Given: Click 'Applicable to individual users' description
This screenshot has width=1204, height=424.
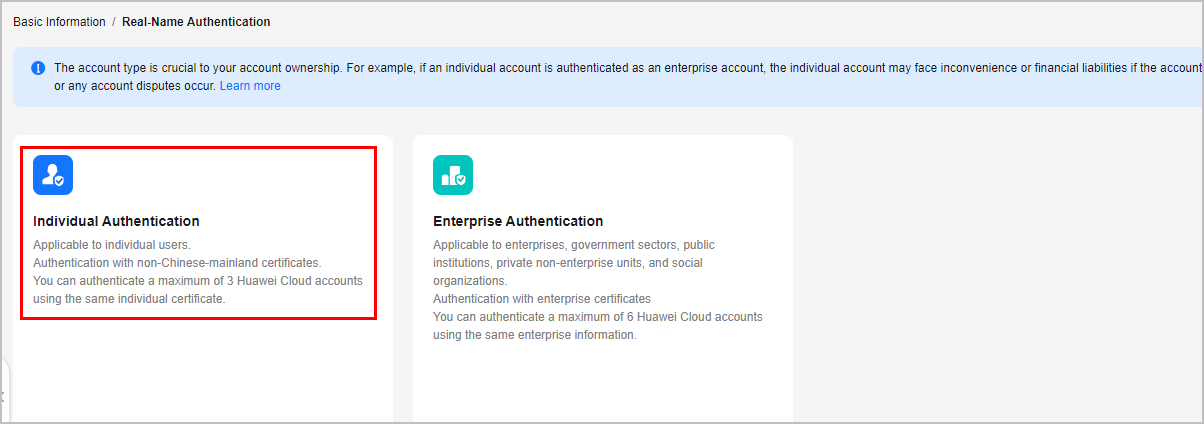Looking at the screenshot, I should click(112, 245).
